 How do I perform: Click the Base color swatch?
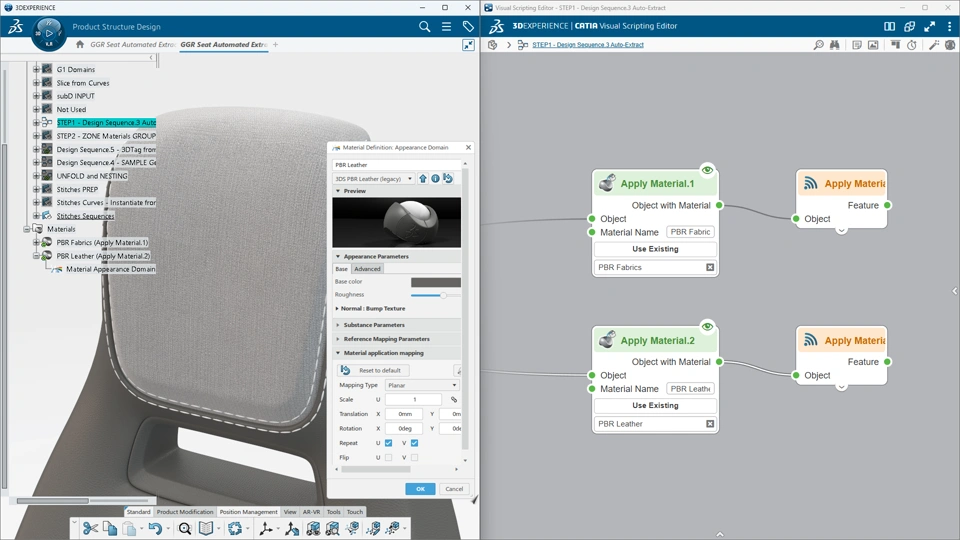coord(435,282)
